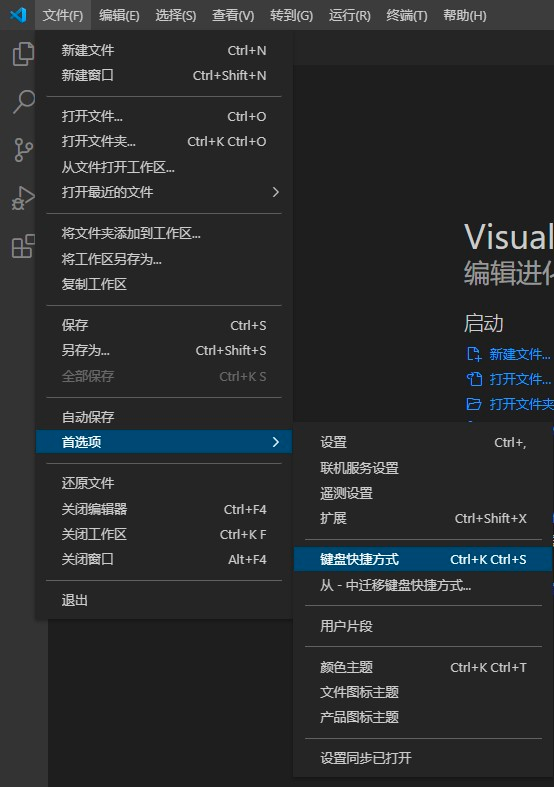Open the Extensions icon in activity bar
Image resolution: width=554 pixels, height=787 pixels.
point(23,246)
